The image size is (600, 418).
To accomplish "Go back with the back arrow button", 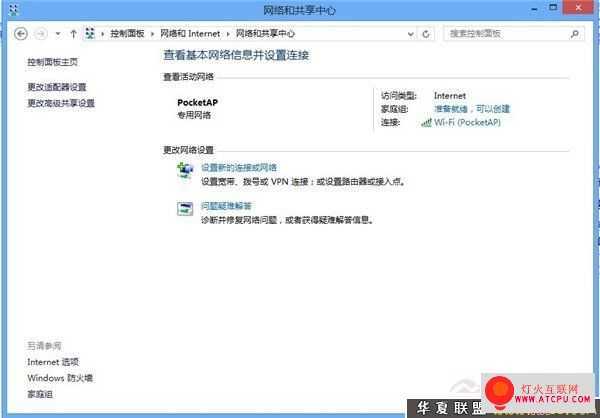I will point(21,34).
